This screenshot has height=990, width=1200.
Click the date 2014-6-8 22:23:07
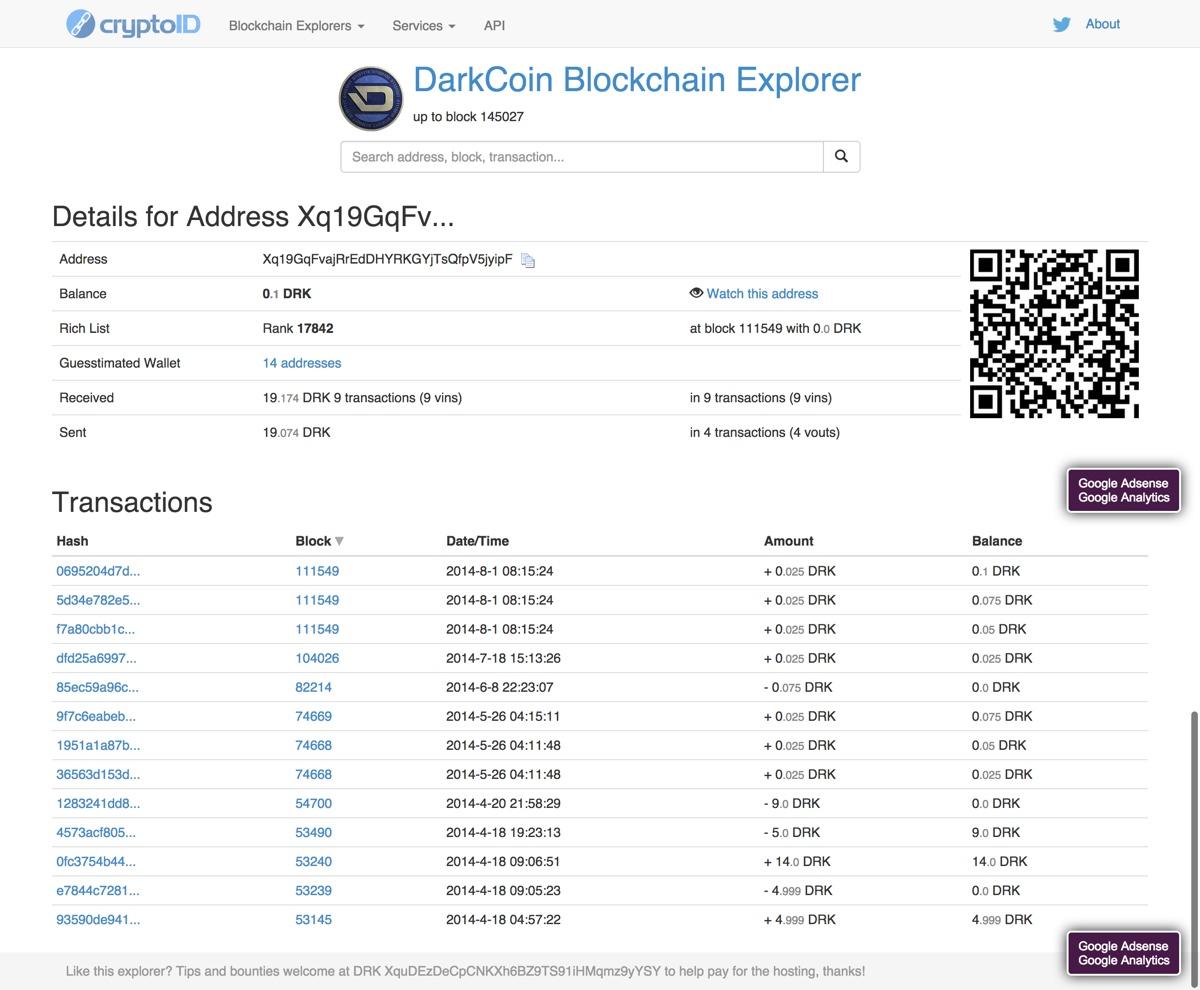pyautogui.click(x=499, y=687)
